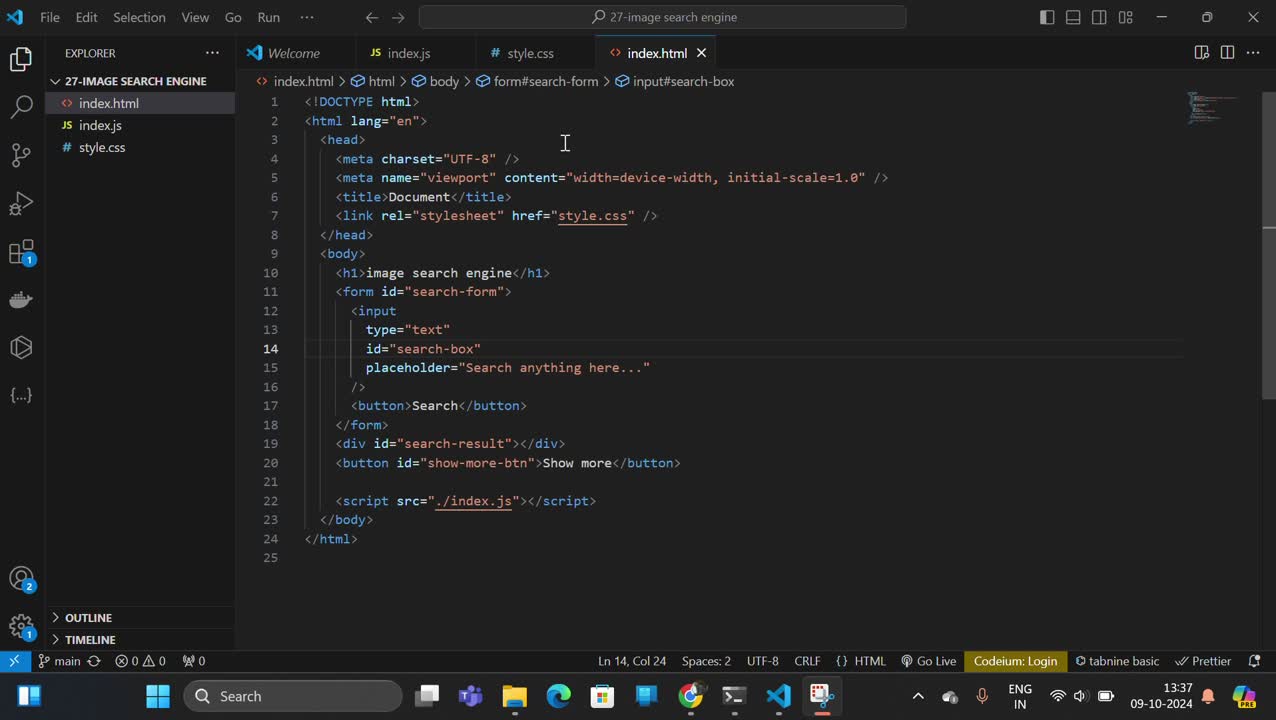
Task: Open File Explorer from taskbar
Action: 514,696
